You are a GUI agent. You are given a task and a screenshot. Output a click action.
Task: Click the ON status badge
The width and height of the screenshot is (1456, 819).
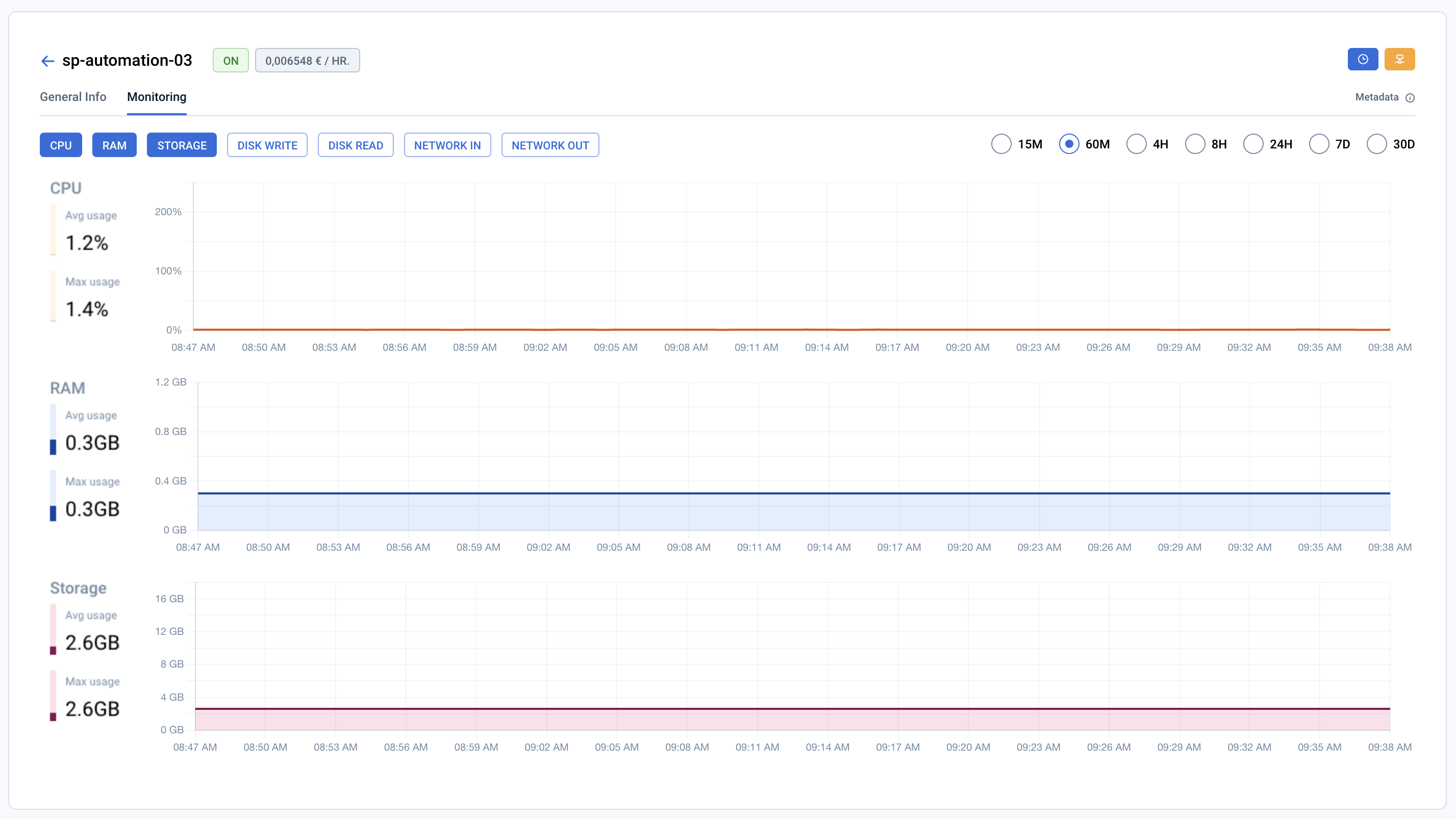click(x=231, y=61)
